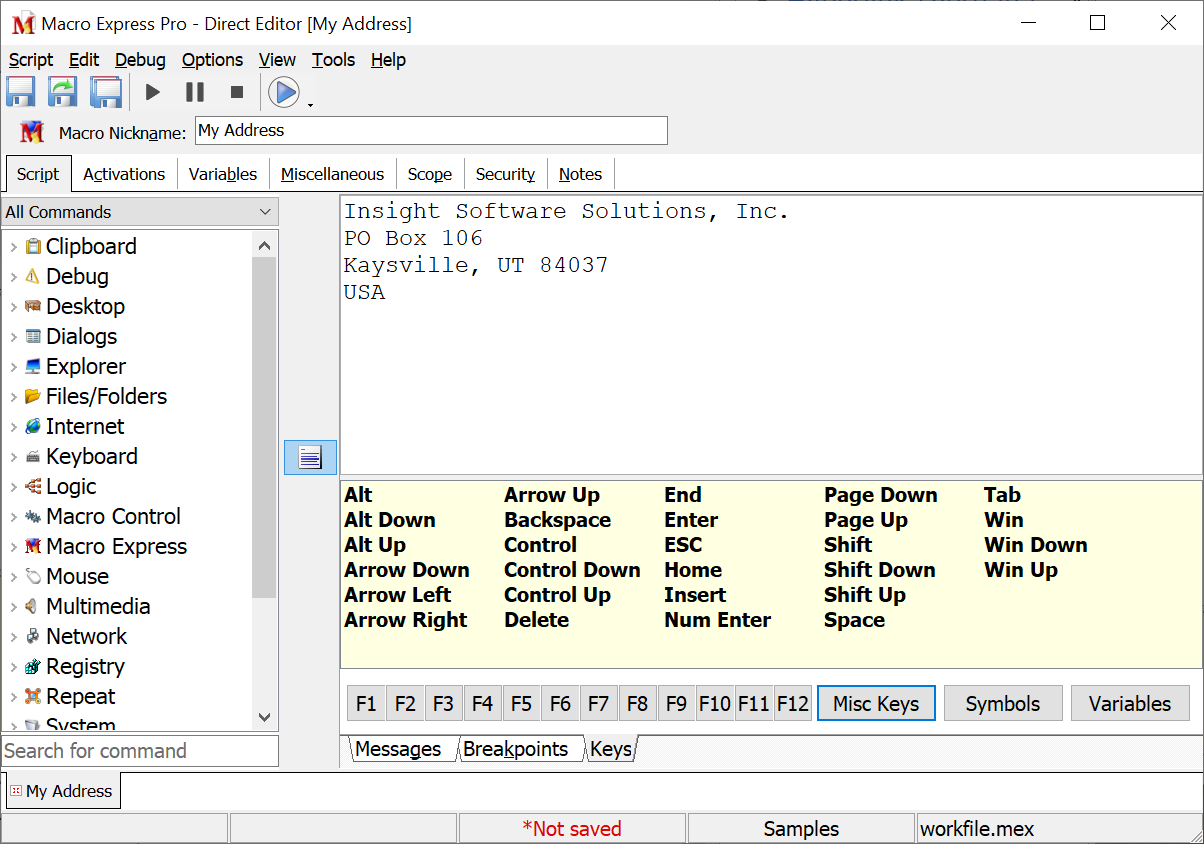
Task: Expand the Clipboard command category
Action: (13, 247)
